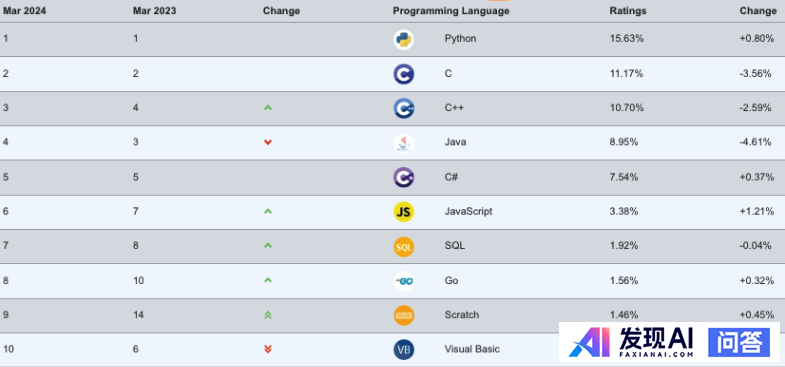
Task: Click the red down arrow in Java row
Action: point(268,142)
